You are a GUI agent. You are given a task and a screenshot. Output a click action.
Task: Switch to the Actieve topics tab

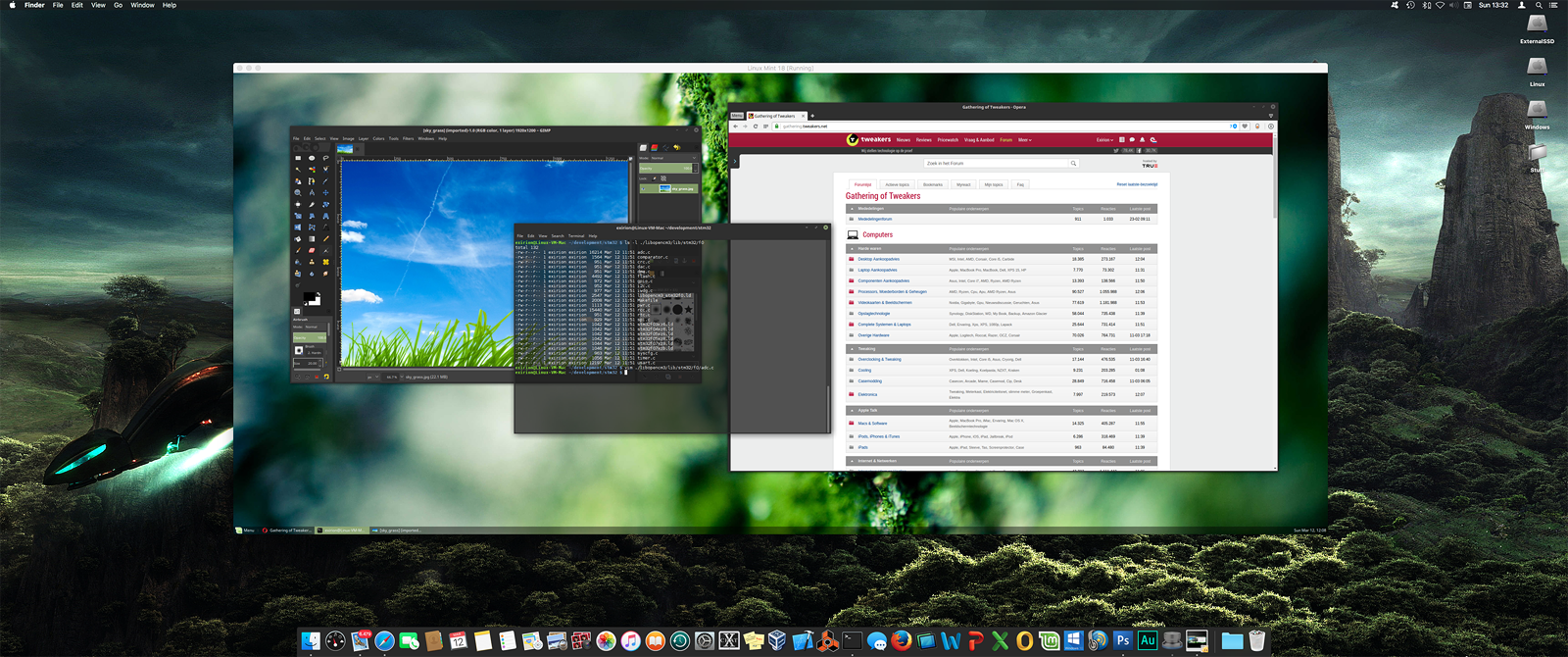click(x=897, y=184)
